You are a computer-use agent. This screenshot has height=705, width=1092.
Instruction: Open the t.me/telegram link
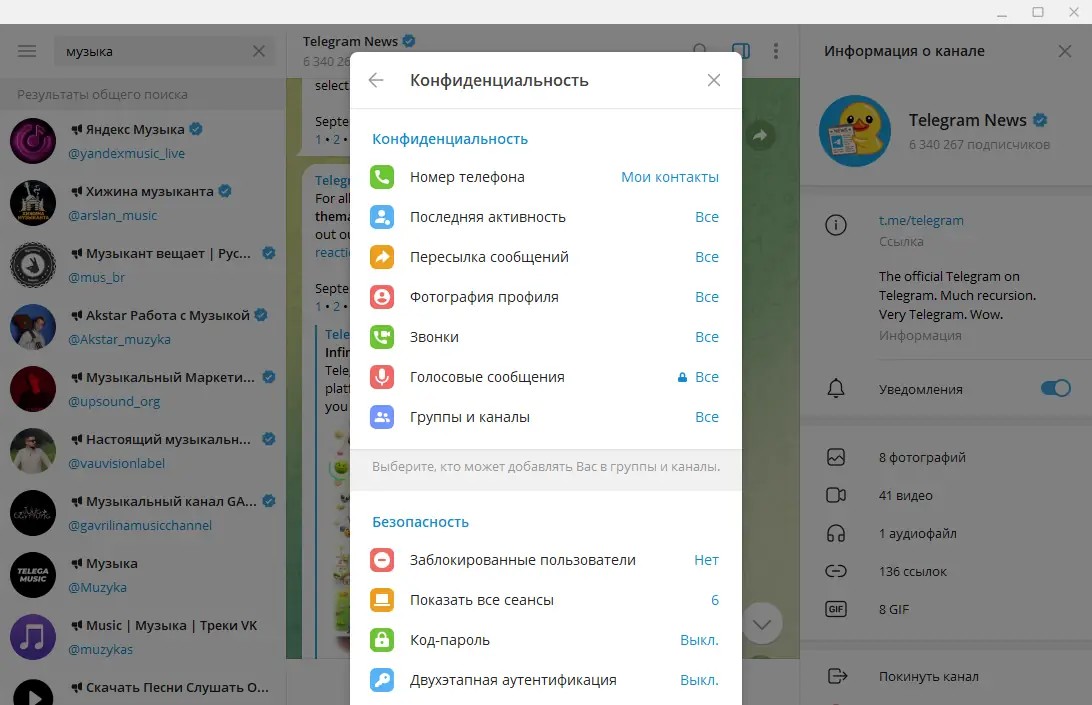click(921, 221)
